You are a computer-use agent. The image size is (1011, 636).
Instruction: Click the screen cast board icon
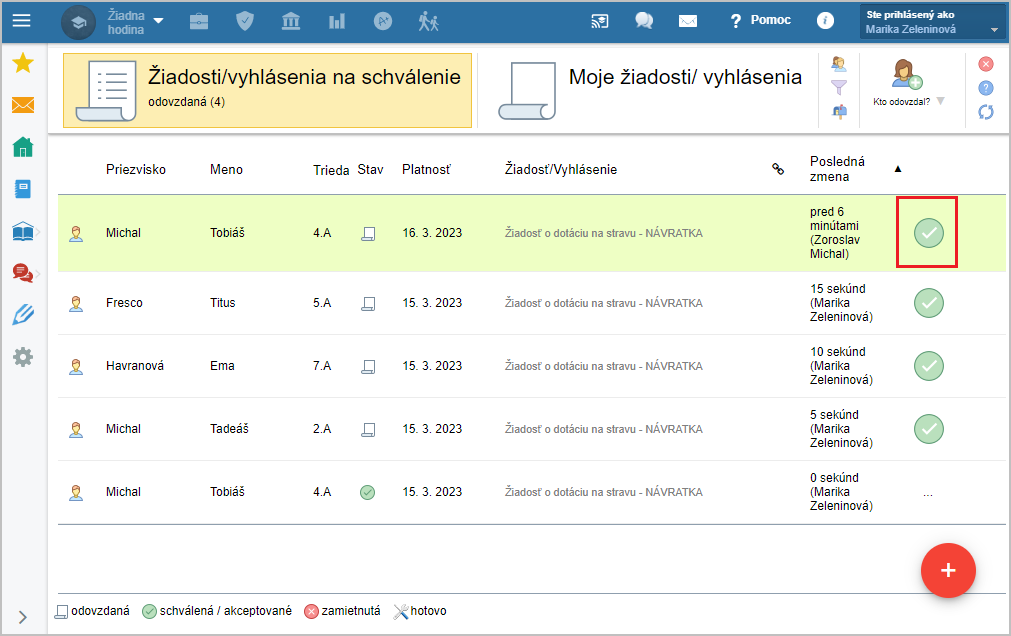(x=600, y=21)
